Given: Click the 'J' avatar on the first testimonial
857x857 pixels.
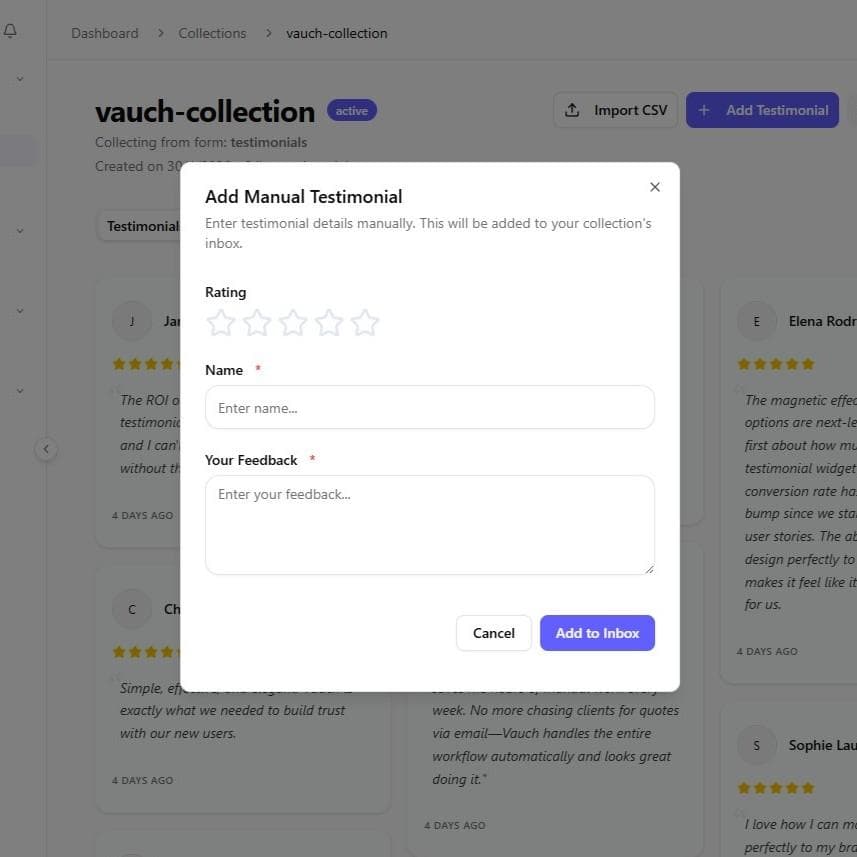Looking at the screenshot, I should [x=131, y=321].
